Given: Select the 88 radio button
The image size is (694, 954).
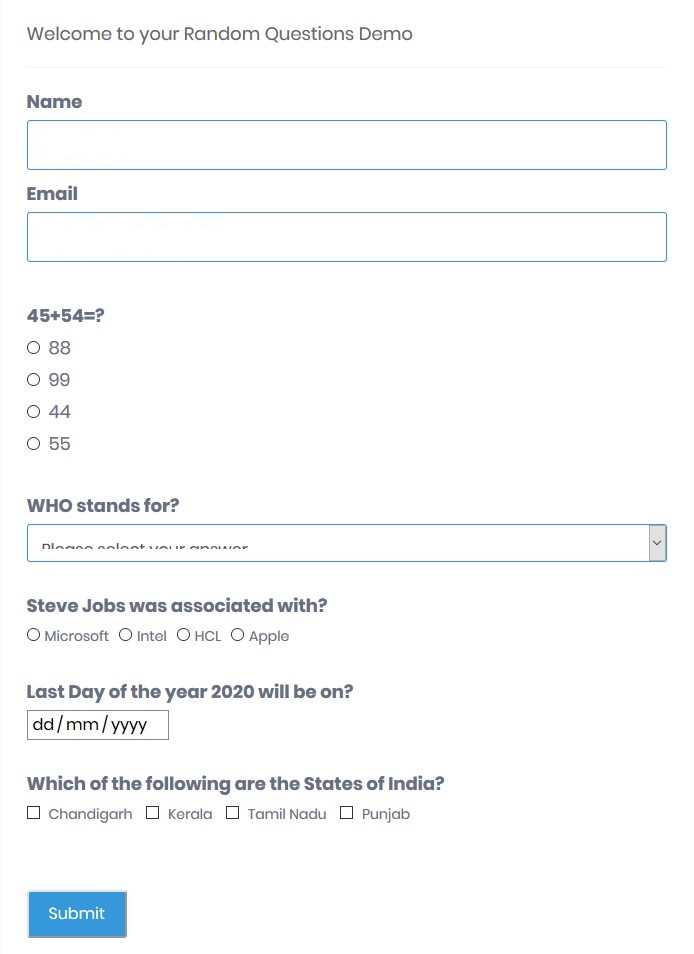Looking at the screenshot, I should tap(33, 347).
